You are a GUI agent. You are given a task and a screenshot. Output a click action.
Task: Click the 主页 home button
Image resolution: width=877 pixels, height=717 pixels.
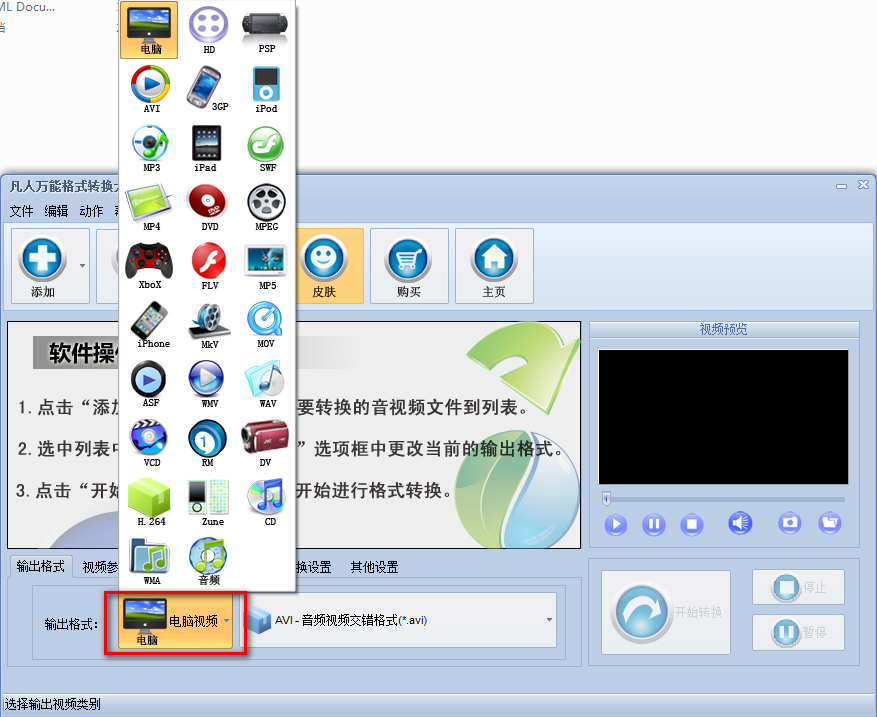(494, 265)
